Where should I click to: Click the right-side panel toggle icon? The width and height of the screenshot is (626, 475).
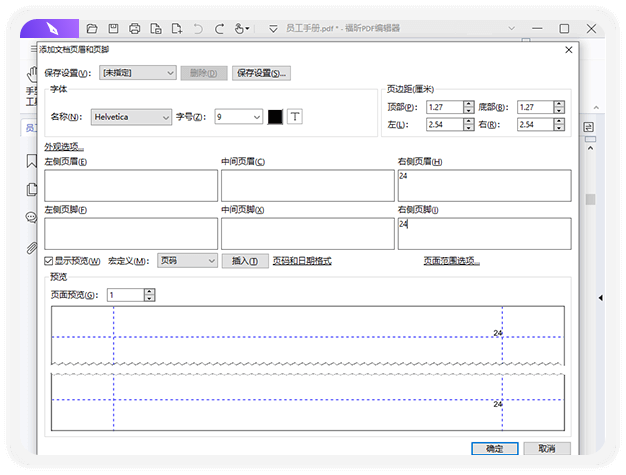click(x=588, y=127)
